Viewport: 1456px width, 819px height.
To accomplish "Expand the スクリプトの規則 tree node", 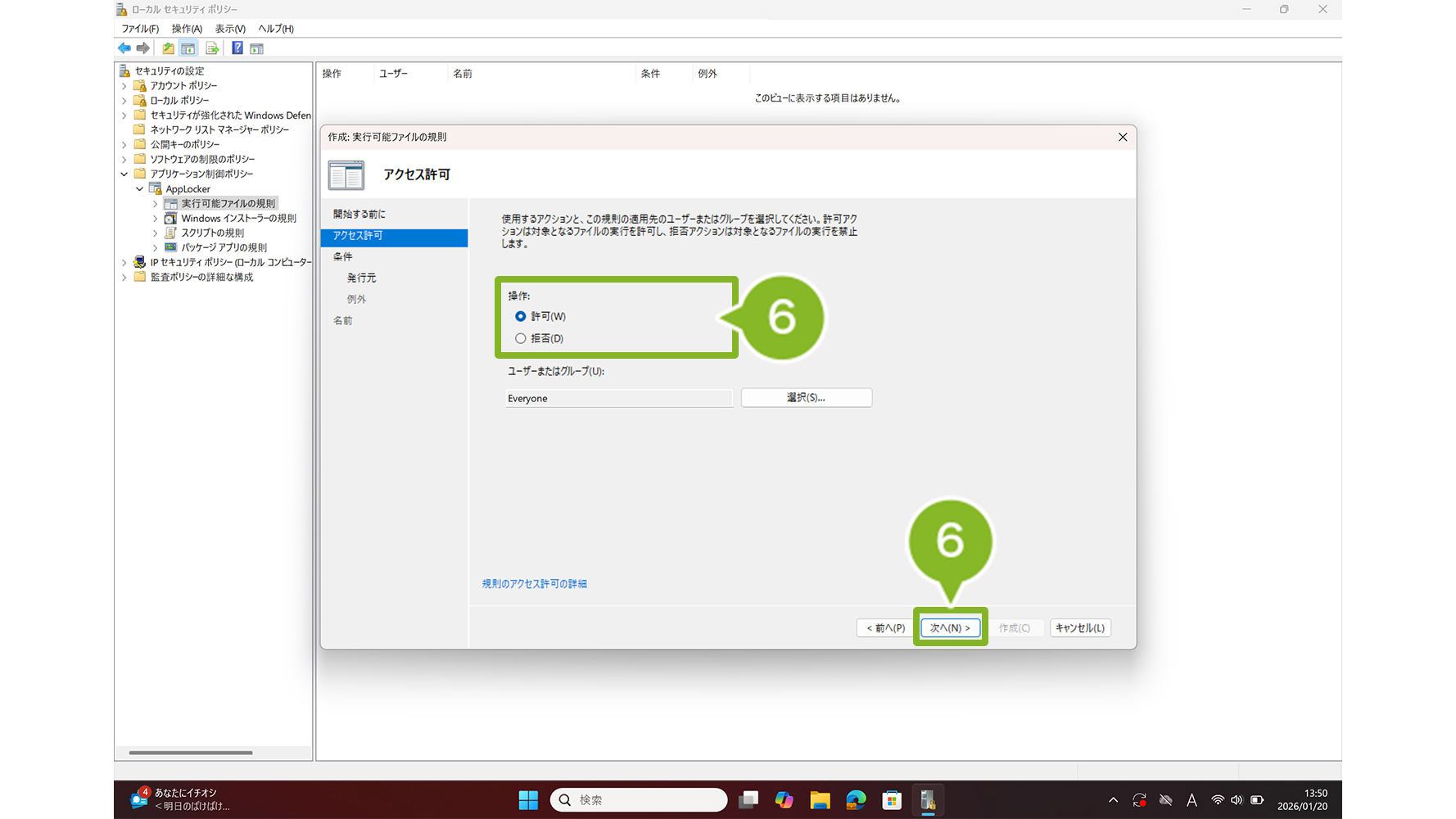I will 155,233.
